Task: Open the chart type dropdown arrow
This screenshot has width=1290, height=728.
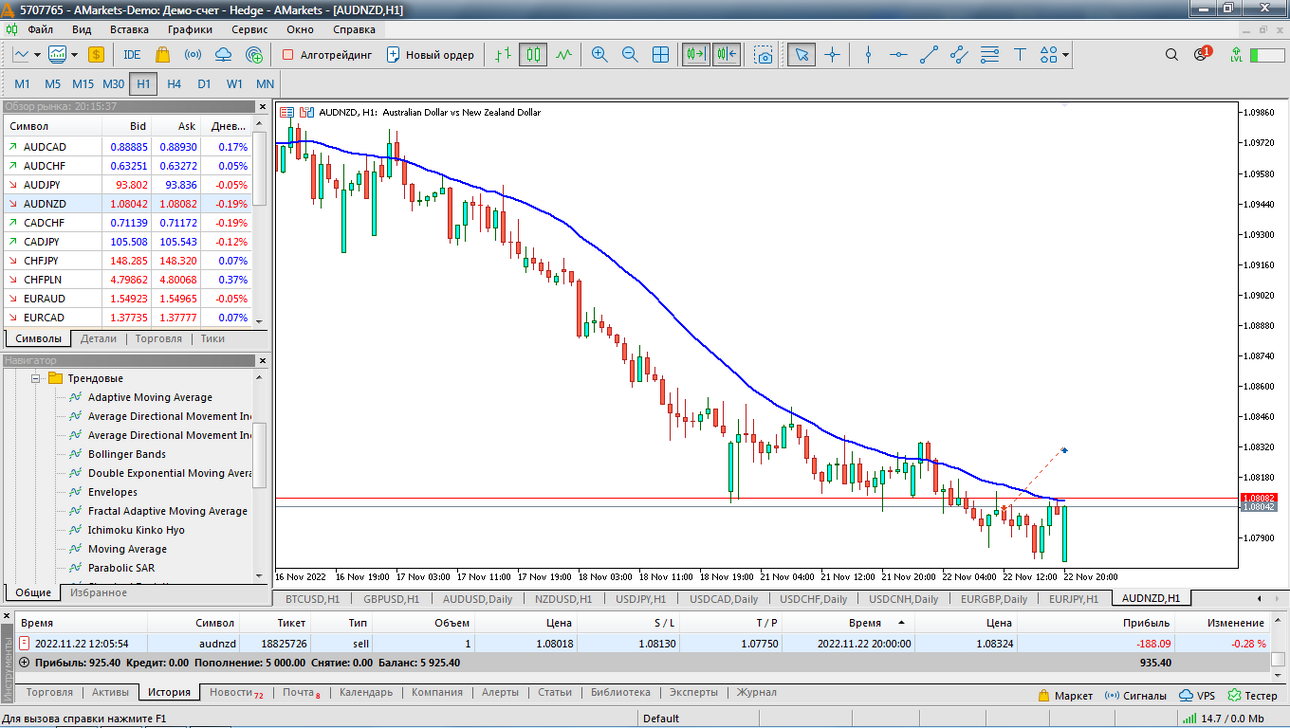Action: (x=37, y=55)
